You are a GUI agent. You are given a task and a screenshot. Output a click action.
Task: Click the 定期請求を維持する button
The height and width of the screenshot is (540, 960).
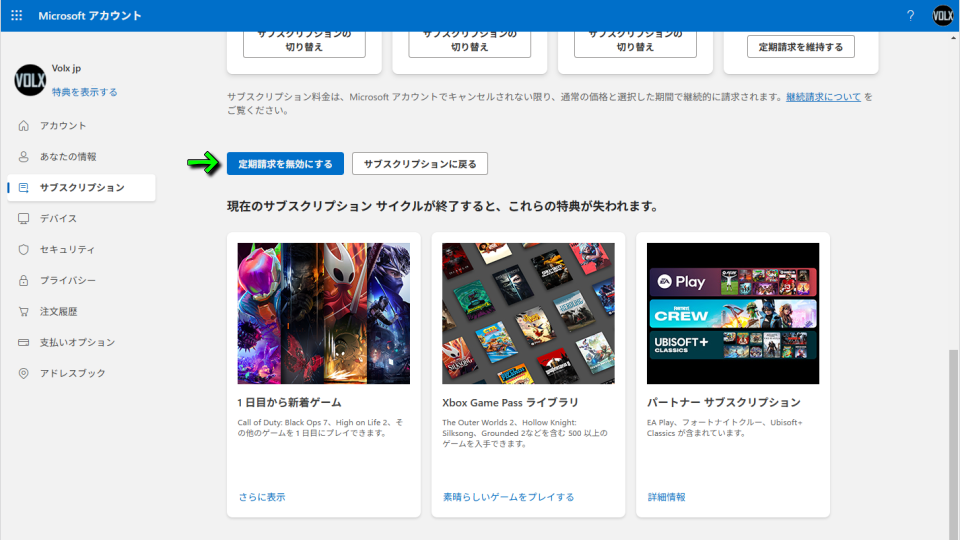pos(800,47)
